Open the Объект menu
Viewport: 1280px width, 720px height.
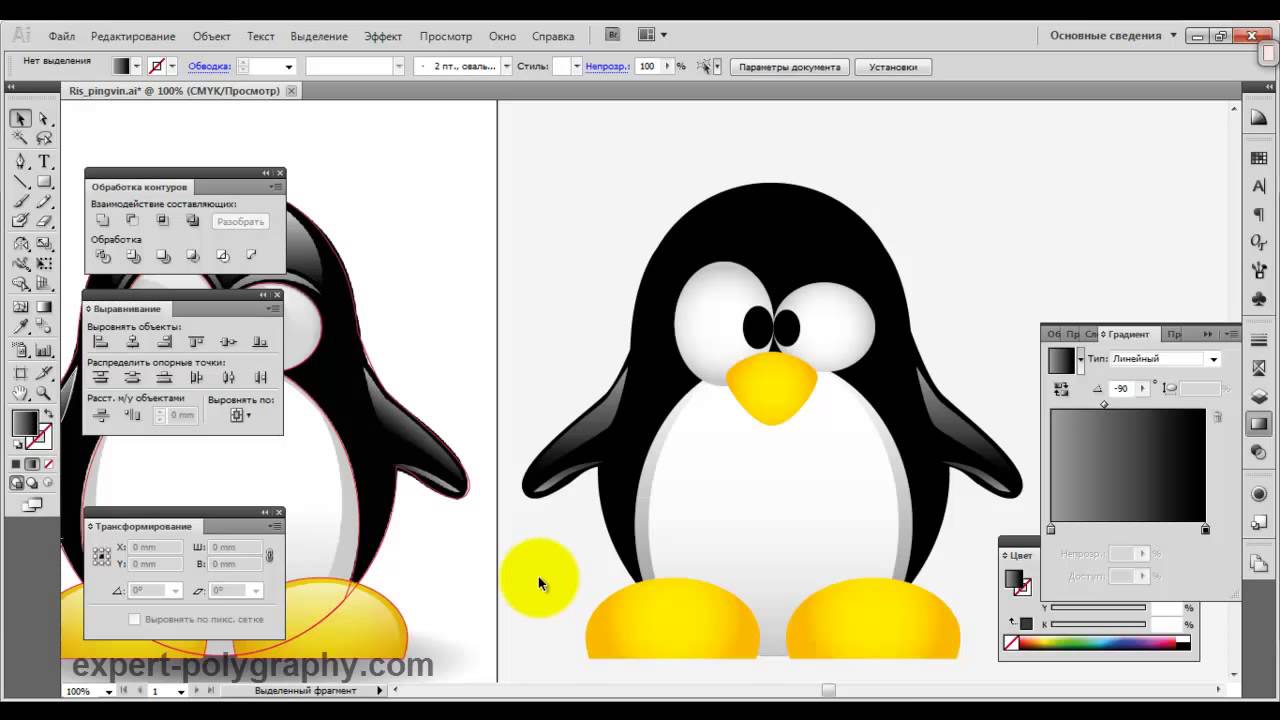[x=212, y=36]
